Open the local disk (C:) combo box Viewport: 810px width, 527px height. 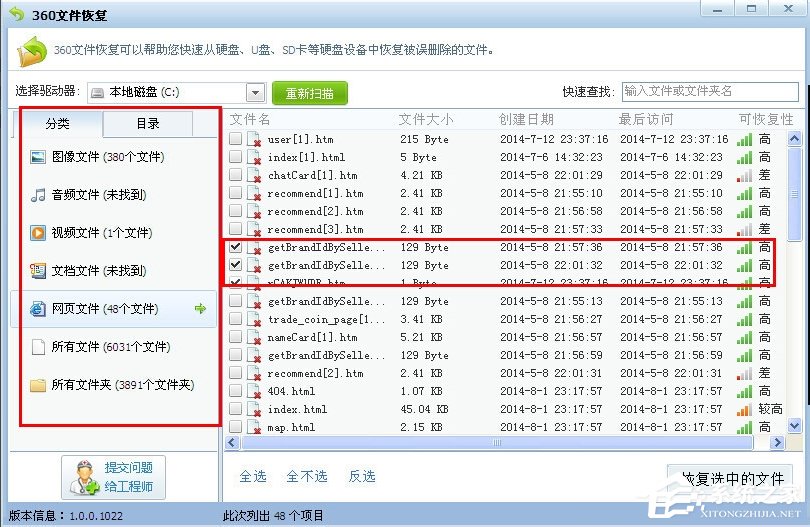pyautogui.click(x=176, y=93)
